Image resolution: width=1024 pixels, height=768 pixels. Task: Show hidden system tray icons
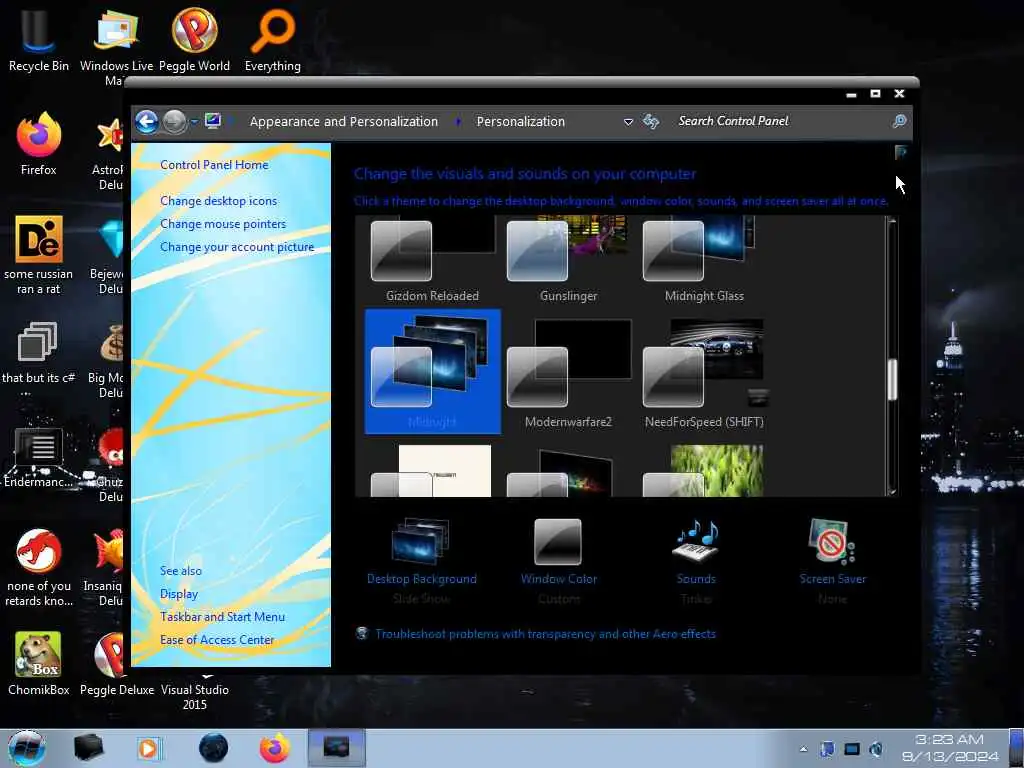803,749
